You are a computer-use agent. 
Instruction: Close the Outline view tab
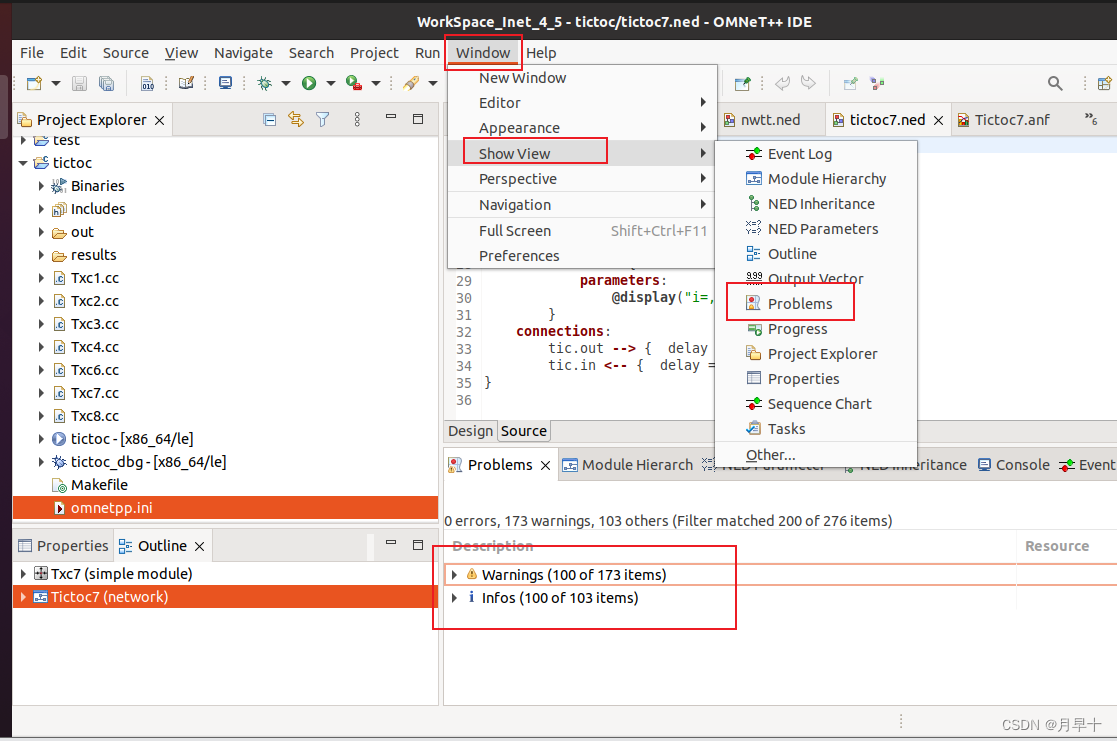click(x=199, y=546)
